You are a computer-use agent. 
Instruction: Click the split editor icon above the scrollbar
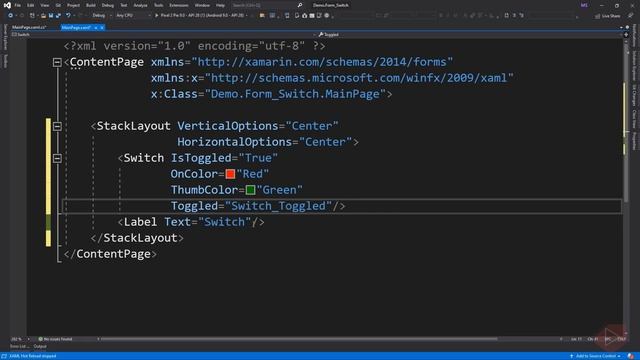point(626,35)
